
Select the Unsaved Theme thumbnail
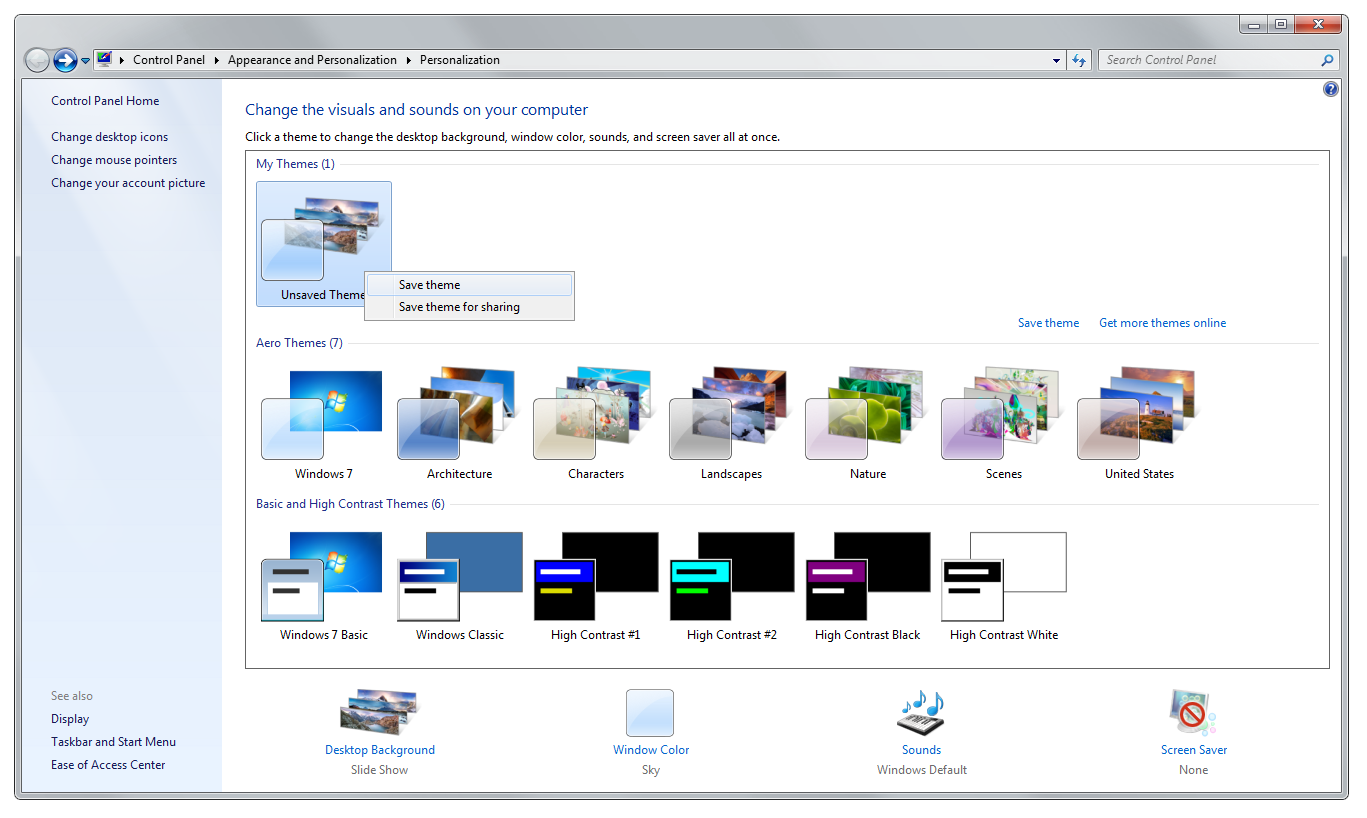pyautogui.click(x=324, y=243)
